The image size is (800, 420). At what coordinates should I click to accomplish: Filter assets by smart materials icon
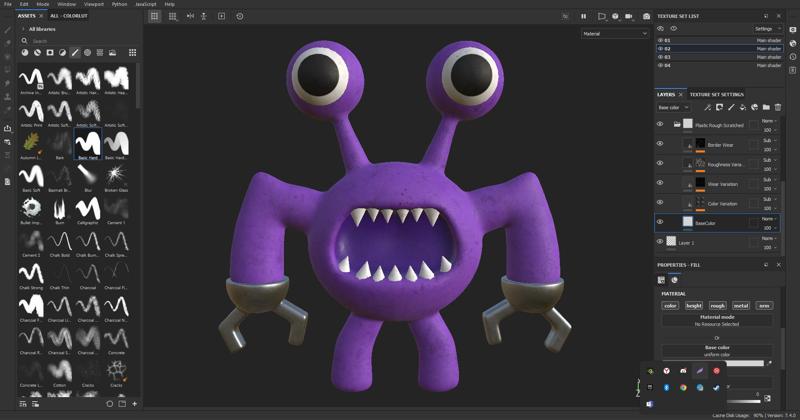[37, 53]
